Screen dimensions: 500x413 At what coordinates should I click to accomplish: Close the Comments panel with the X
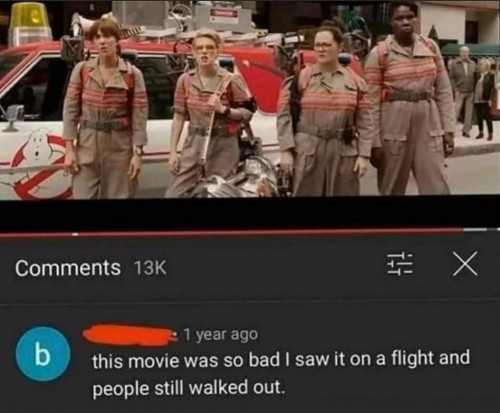point(465,263)
